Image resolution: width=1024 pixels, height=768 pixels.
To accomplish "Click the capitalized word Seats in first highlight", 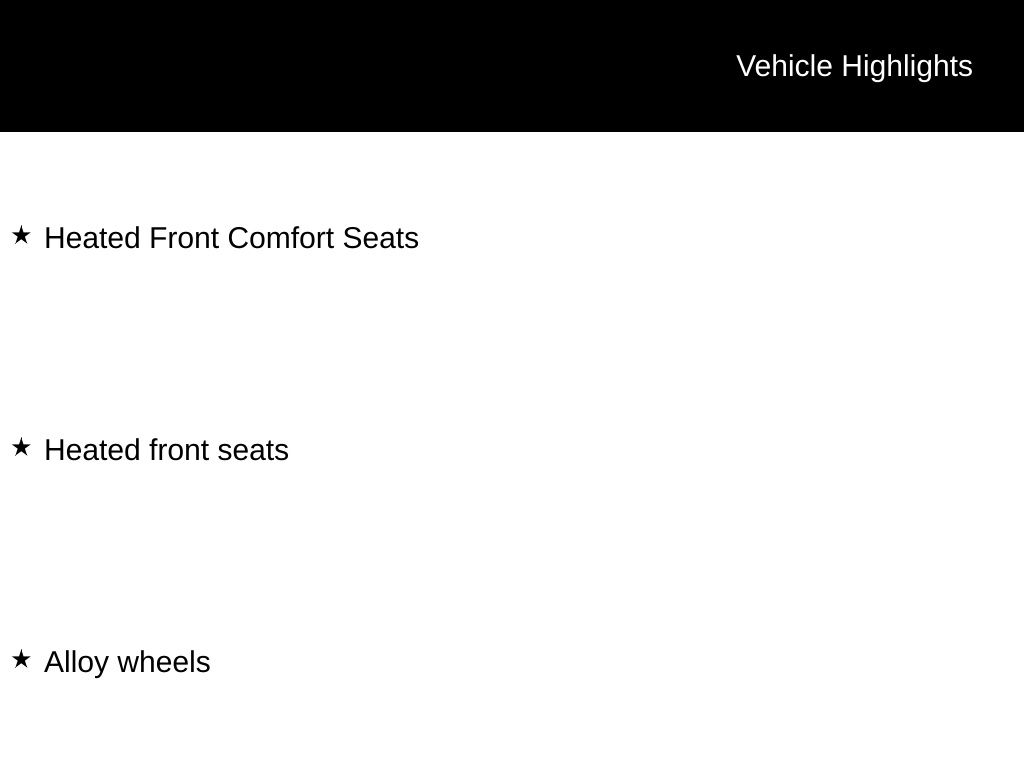I will pyautogui.click(x=380, y=239).
